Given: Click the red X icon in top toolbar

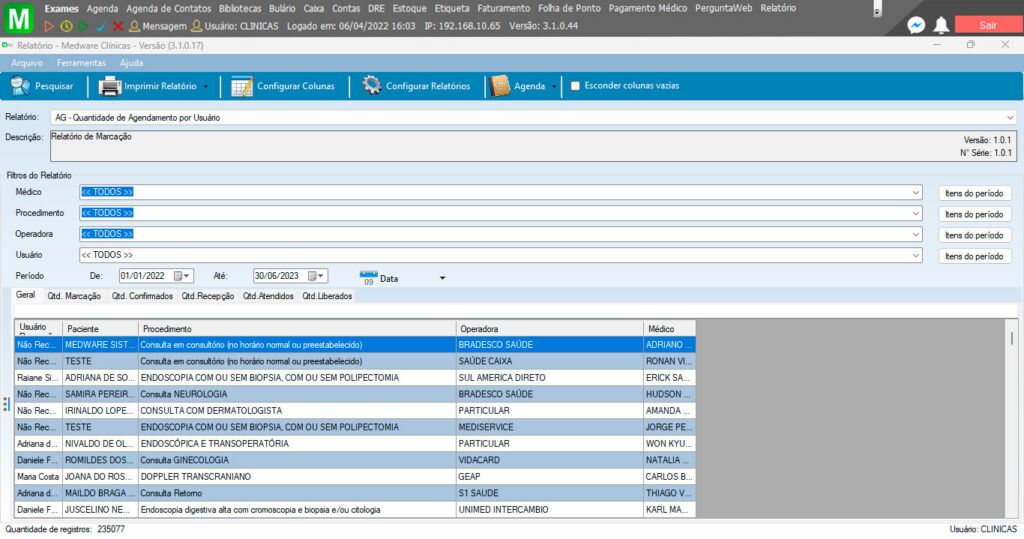Looking at the screenshot, I should pyautogui.click(x=118, y=25).
